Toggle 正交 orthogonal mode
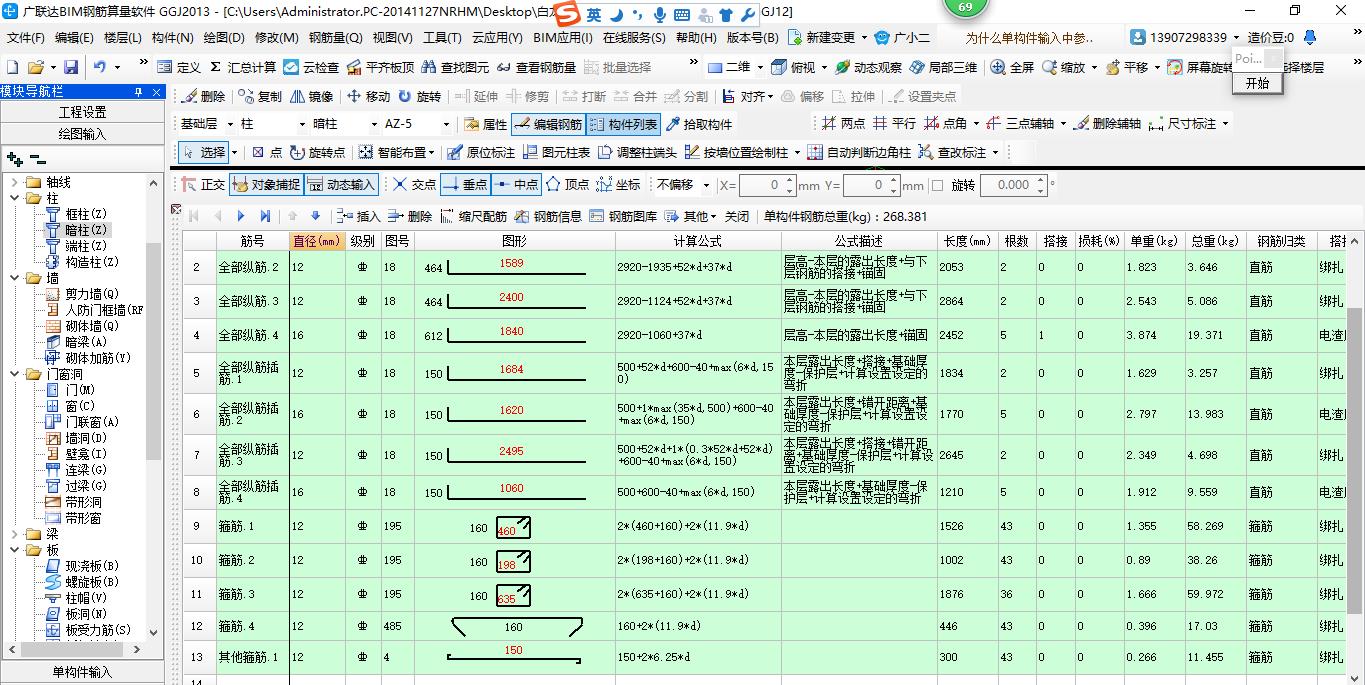Screen dimensions: 1365x685 [202, 184]
